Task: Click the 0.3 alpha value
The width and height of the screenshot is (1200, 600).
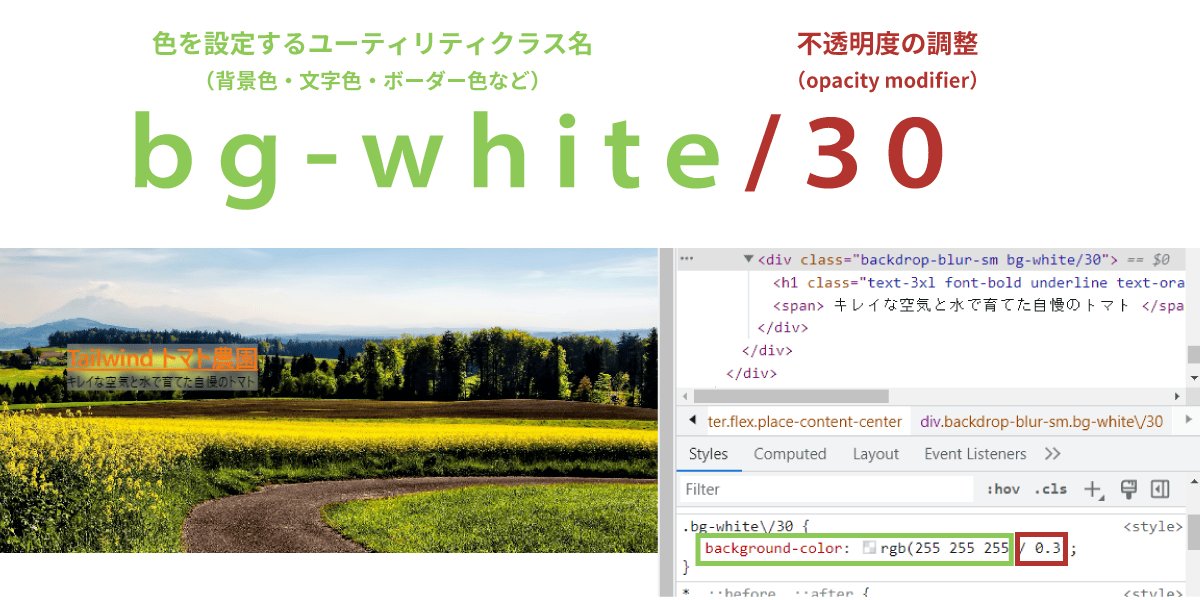Action: coord(1047,548)
